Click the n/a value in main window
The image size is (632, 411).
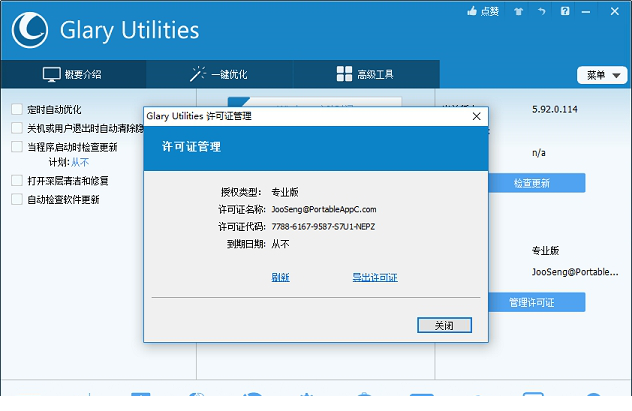click(539, 153)
